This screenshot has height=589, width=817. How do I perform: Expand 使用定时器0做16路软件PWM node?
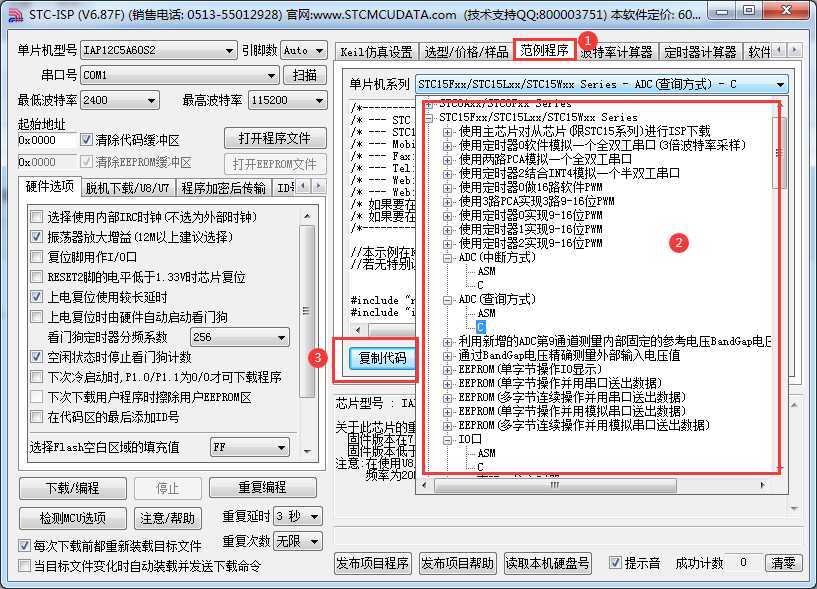pyautogui.click(x=447, y=188)
